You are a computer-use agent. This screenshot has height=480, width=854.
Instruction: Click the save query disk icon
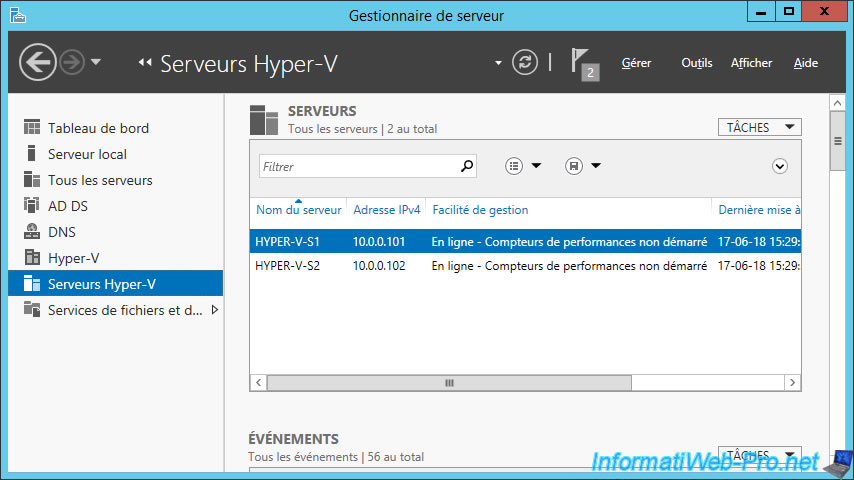click(x=574, y=166)
